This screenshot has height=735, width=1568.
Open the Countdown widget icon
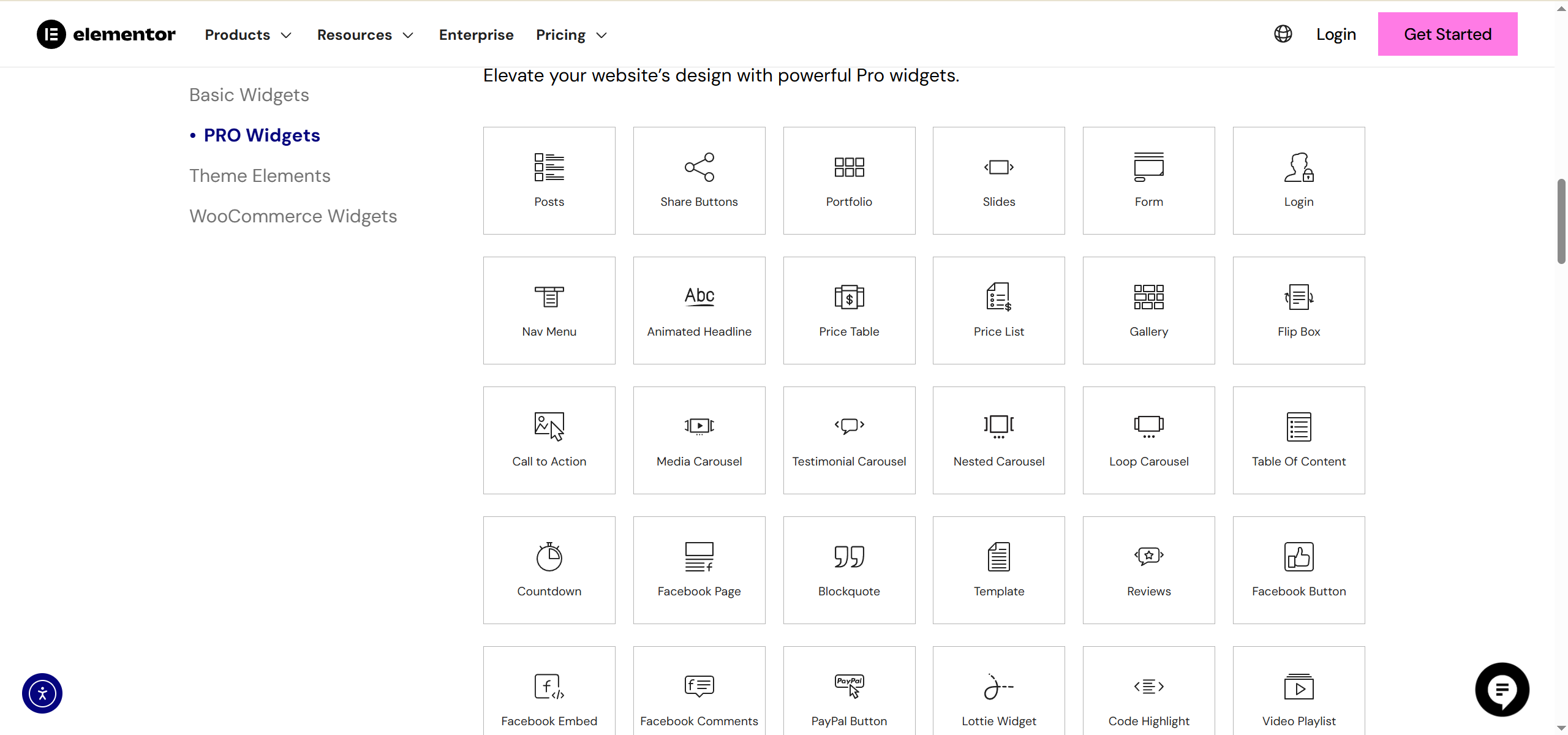549,557
